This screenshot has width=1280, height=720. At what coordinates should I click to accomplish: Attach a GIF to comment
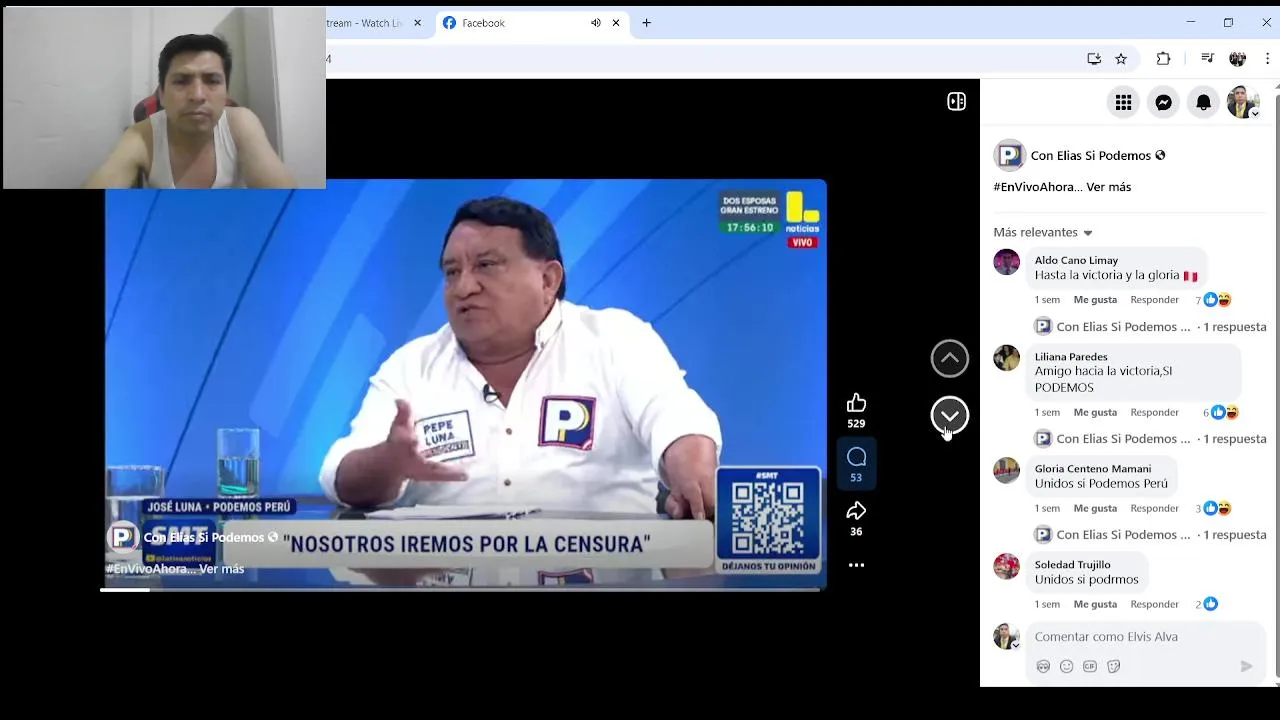1090,666
